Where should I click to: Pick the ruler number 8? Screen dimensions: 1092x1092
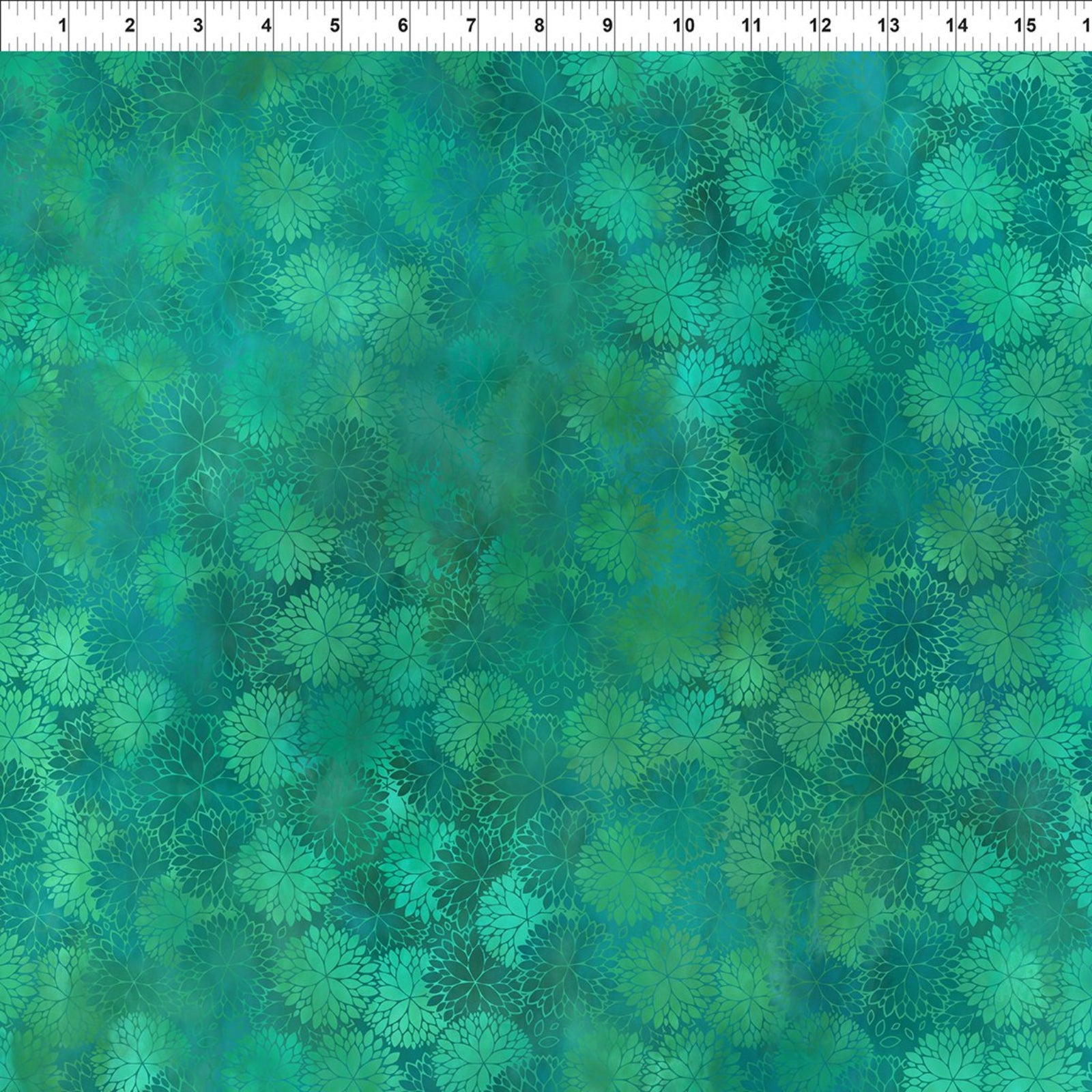tap(539, 26)
